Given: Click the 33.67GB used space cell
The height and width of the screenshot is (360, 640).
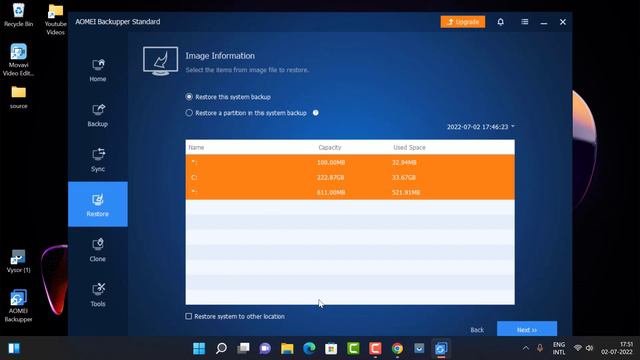Looking at the screenshot, I should point(404,178).
